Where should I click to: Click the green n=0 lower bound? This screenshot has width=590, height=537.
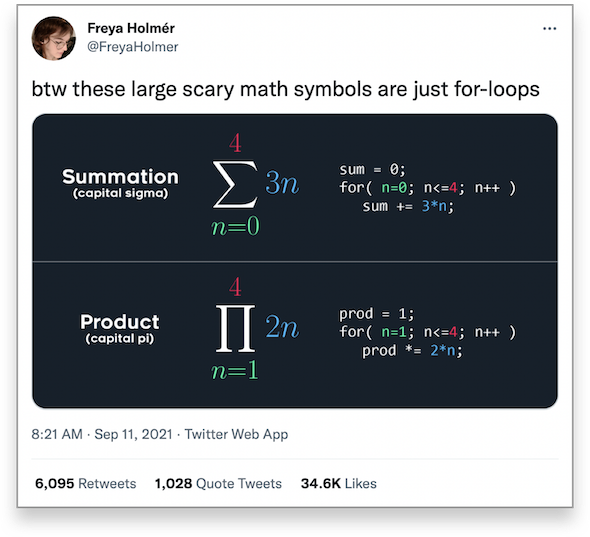[235, 227]
